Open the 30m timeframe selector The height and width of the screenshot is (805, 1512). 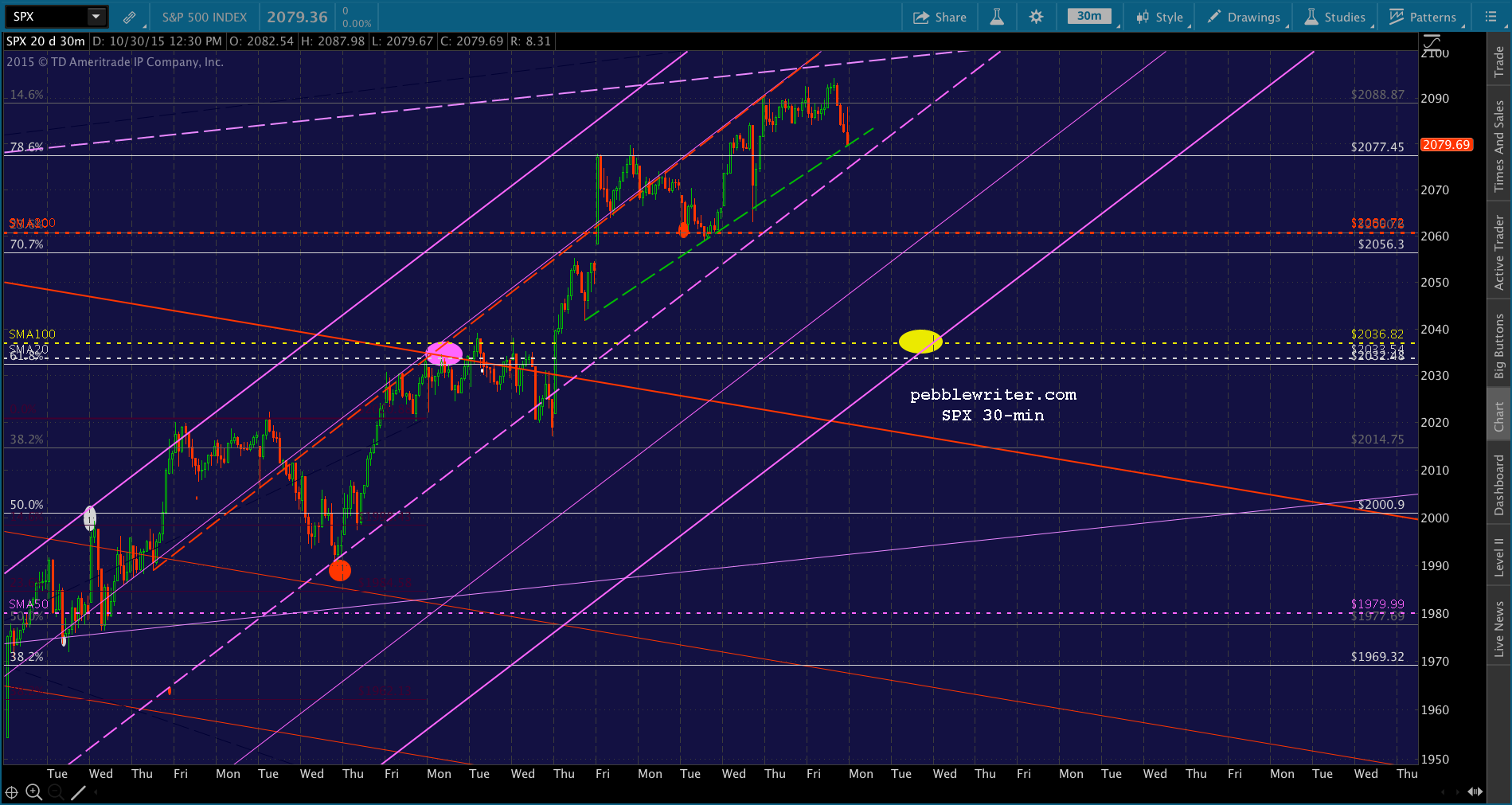(x=1089, y=17)
